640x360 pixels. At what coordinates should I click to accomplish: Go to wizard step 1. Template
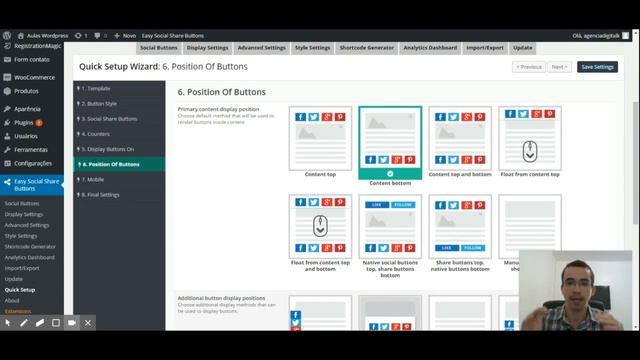coord(119,88)
